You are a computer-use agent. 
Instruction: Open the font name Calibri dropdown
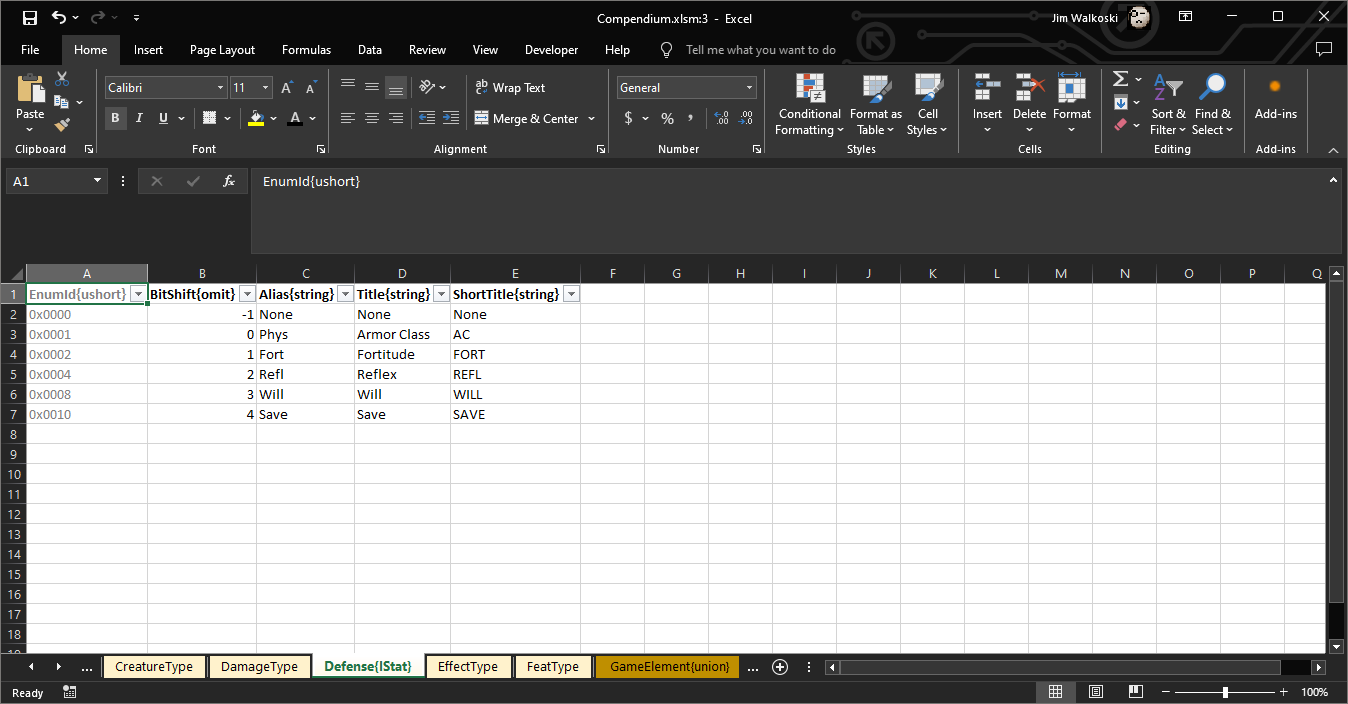[220, 88]
